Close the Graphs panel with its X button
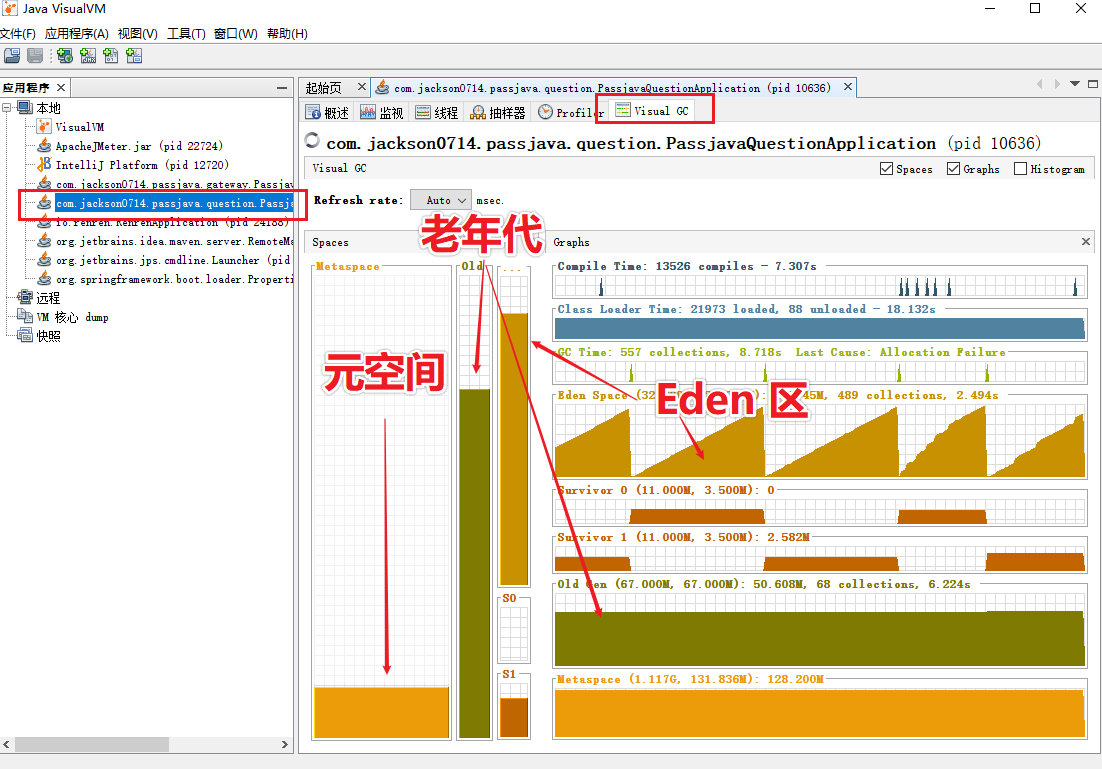Screen dimensions: 1102x769 coord(1086,242)
